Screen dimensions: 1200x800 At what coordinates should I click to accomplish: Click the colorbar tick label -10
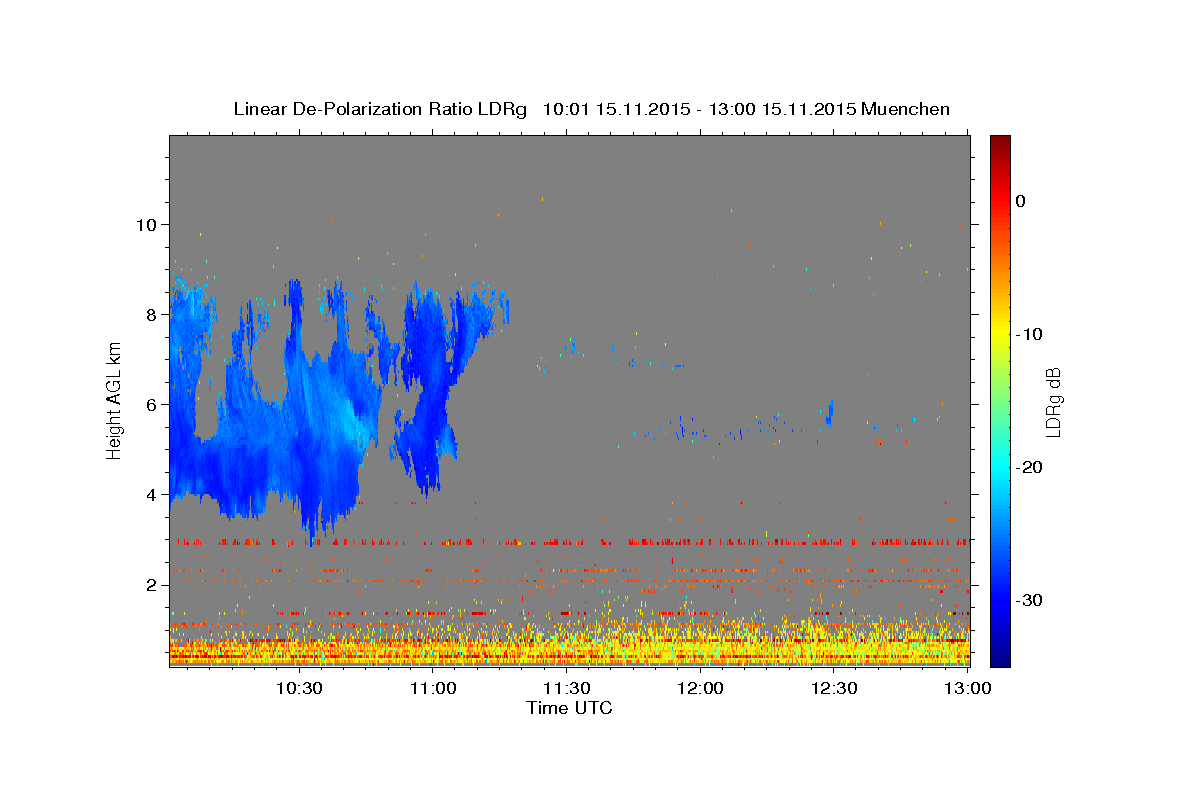click(x=1028, y=334)
